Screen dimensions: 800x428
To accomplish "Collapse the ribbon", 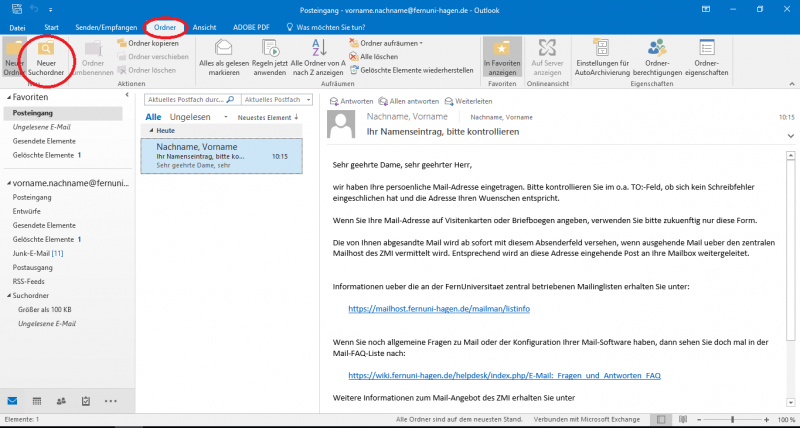I will (792, 84).
